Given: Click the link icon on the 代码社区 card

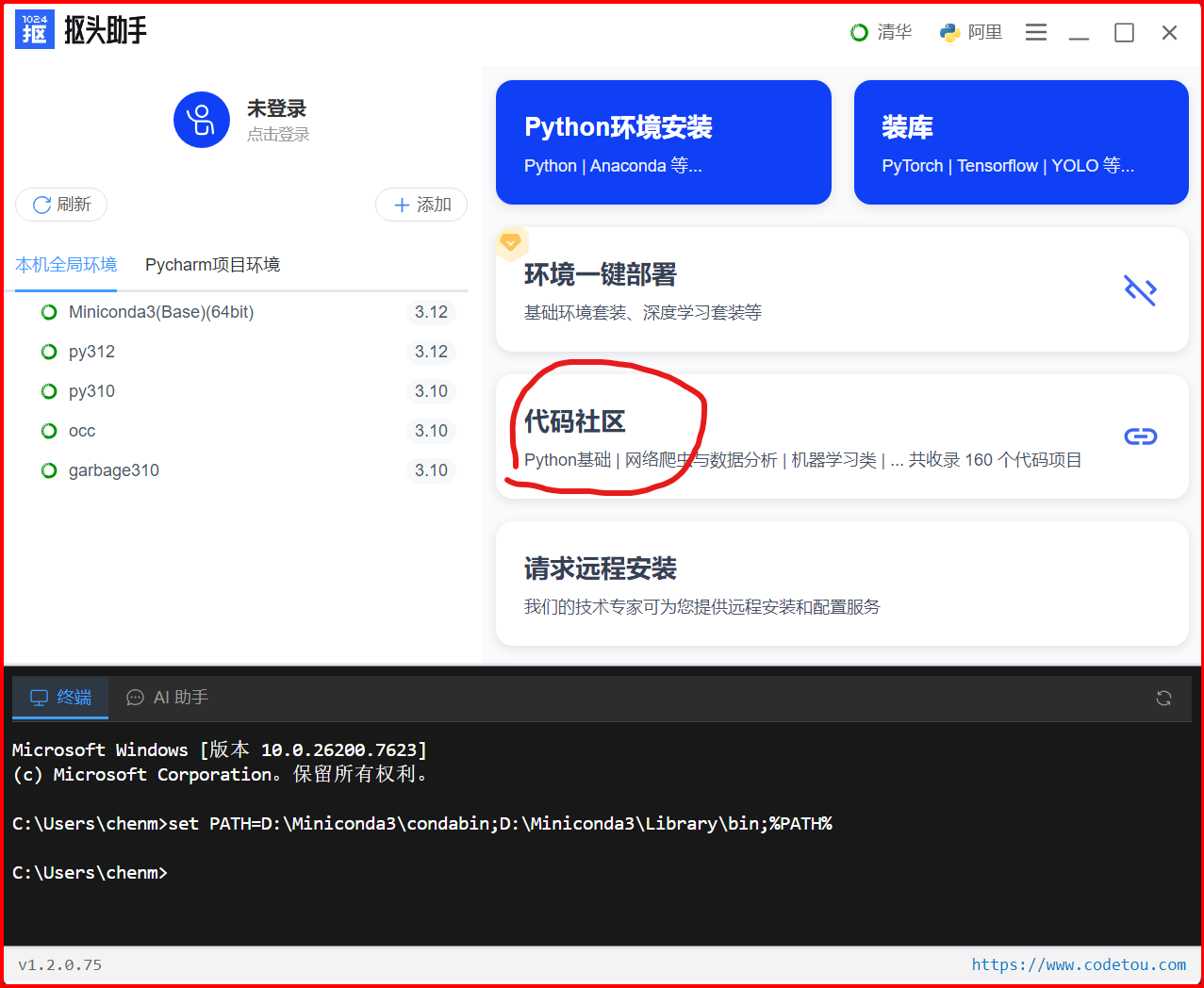Looking at the screenshot, I should click(1141, 436).
